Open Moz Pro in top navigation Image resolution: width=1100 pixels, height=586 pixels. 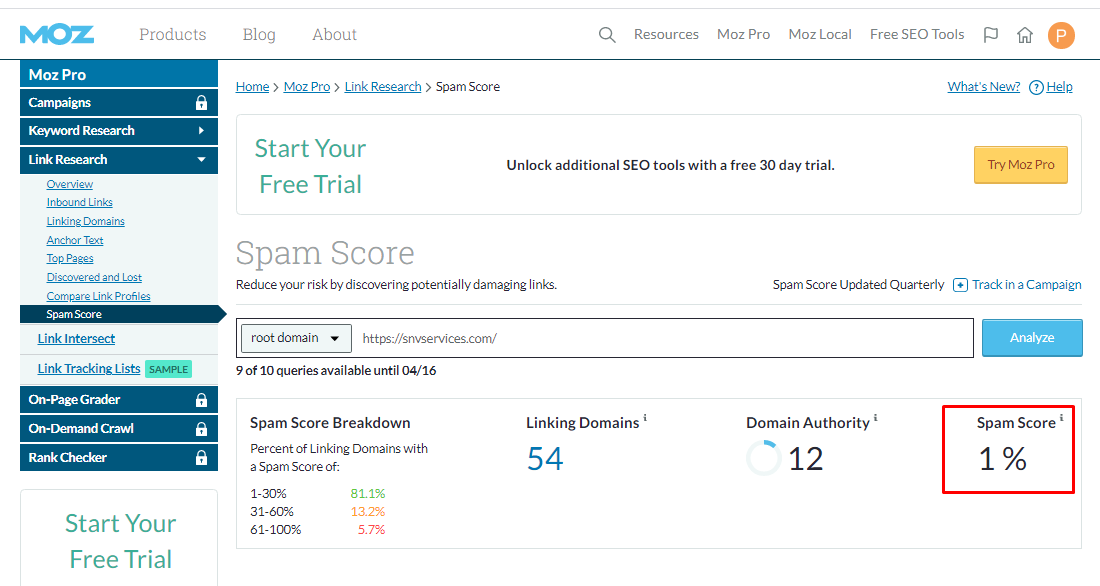pos(744,34)
